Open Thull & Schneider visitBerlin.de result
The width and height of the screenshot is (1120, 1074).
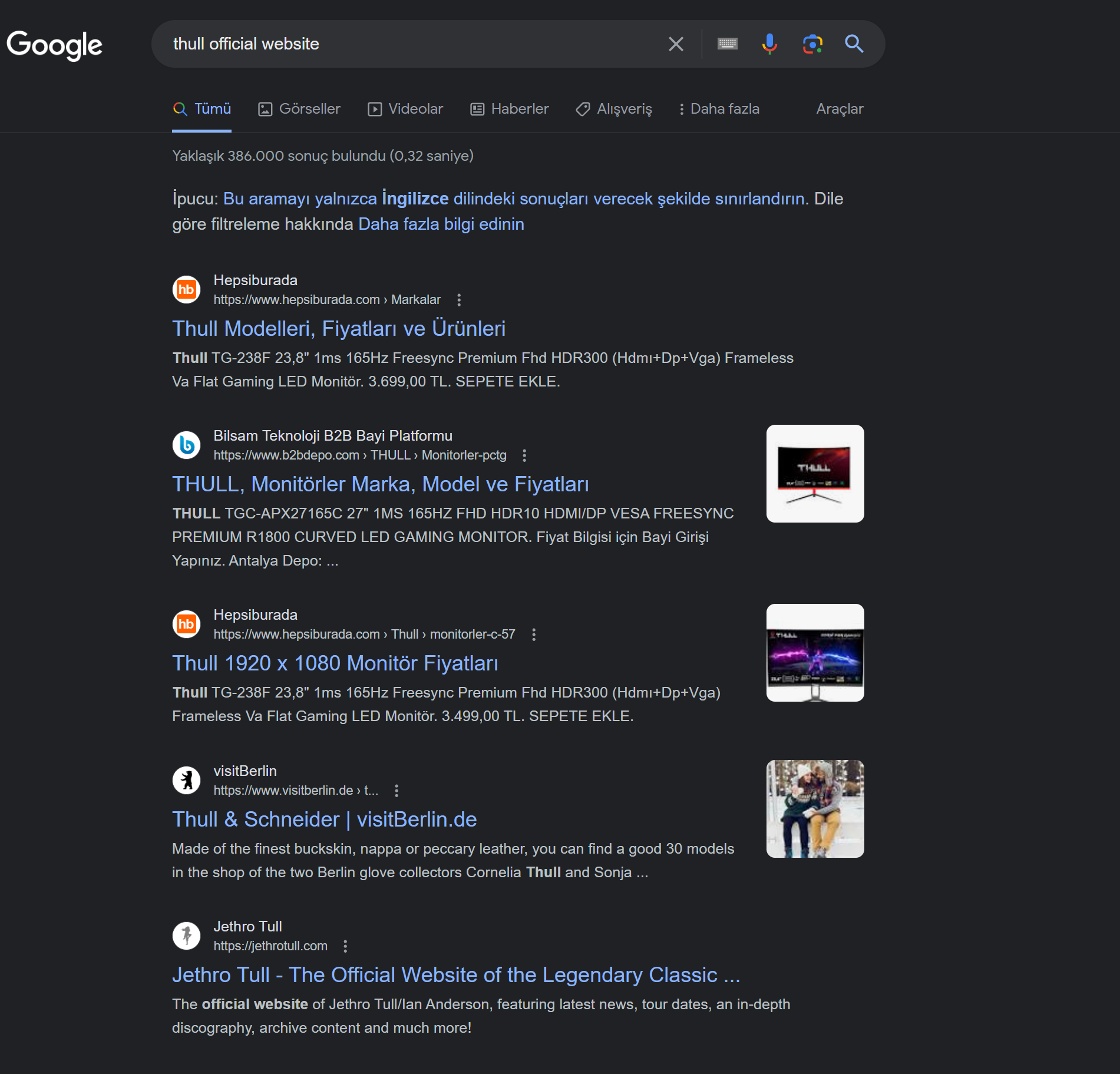(325, 819)
